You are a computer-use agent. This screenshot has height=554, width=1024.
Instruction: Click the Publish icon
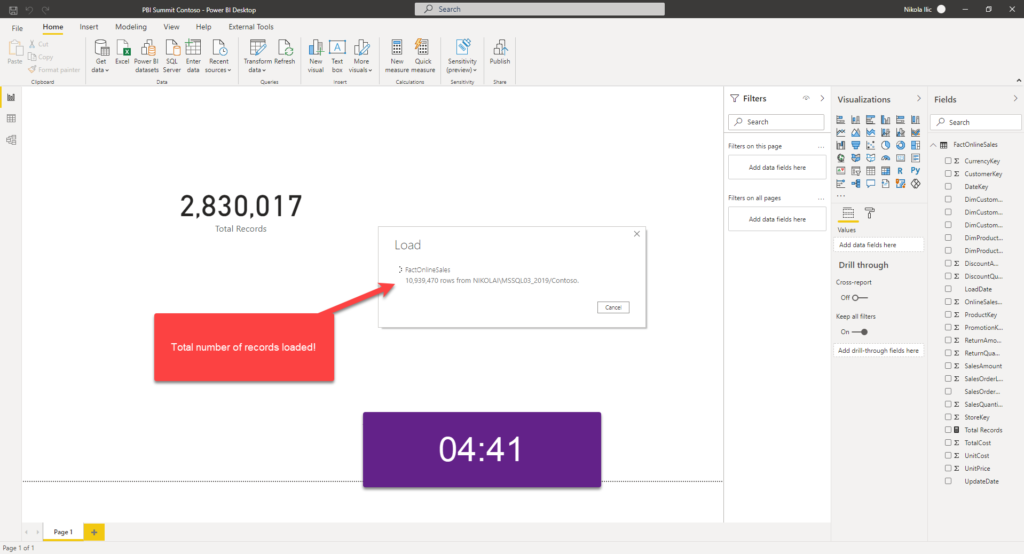[x=500, y=52]
